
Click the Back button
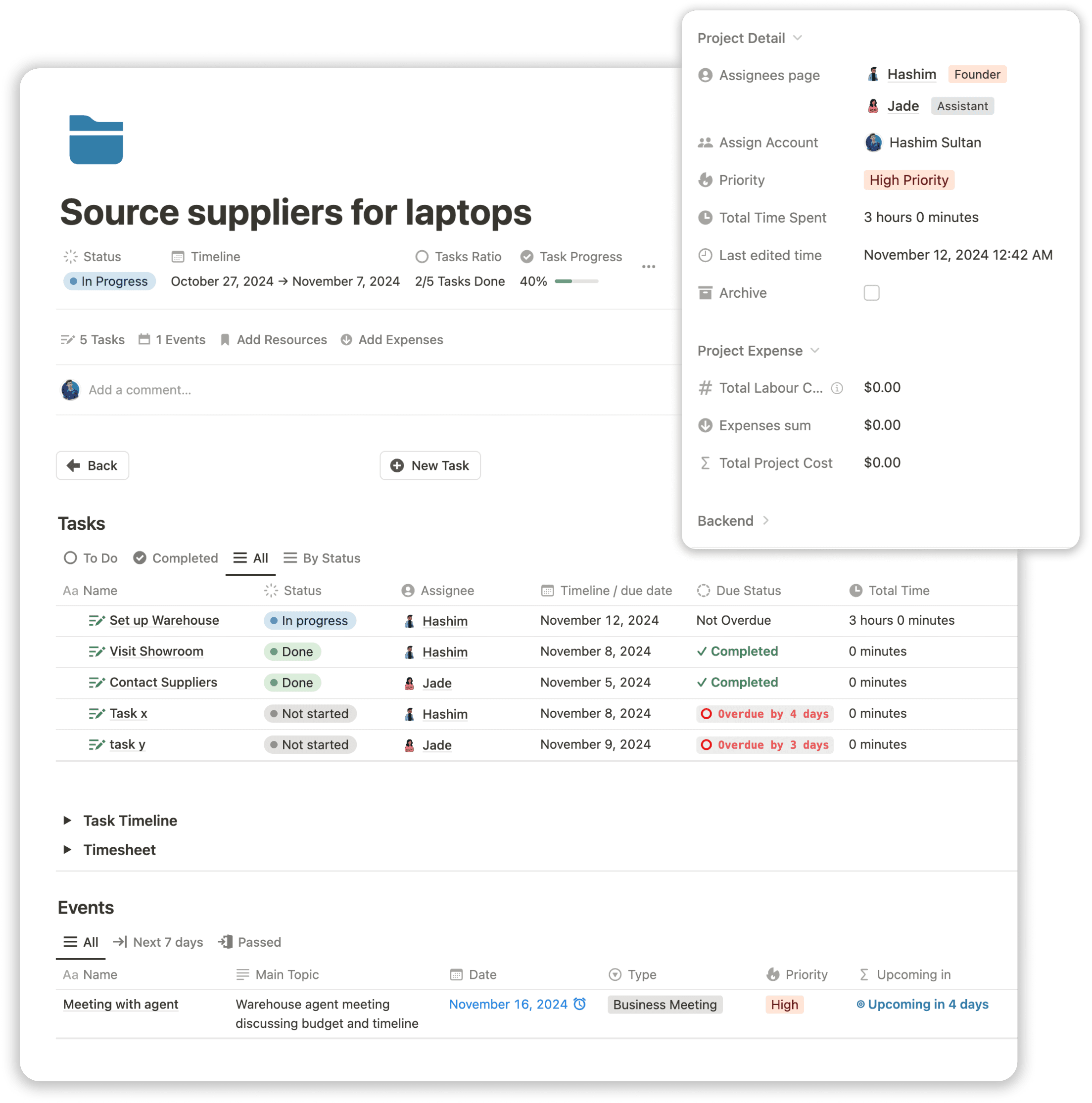pos(92,465)
